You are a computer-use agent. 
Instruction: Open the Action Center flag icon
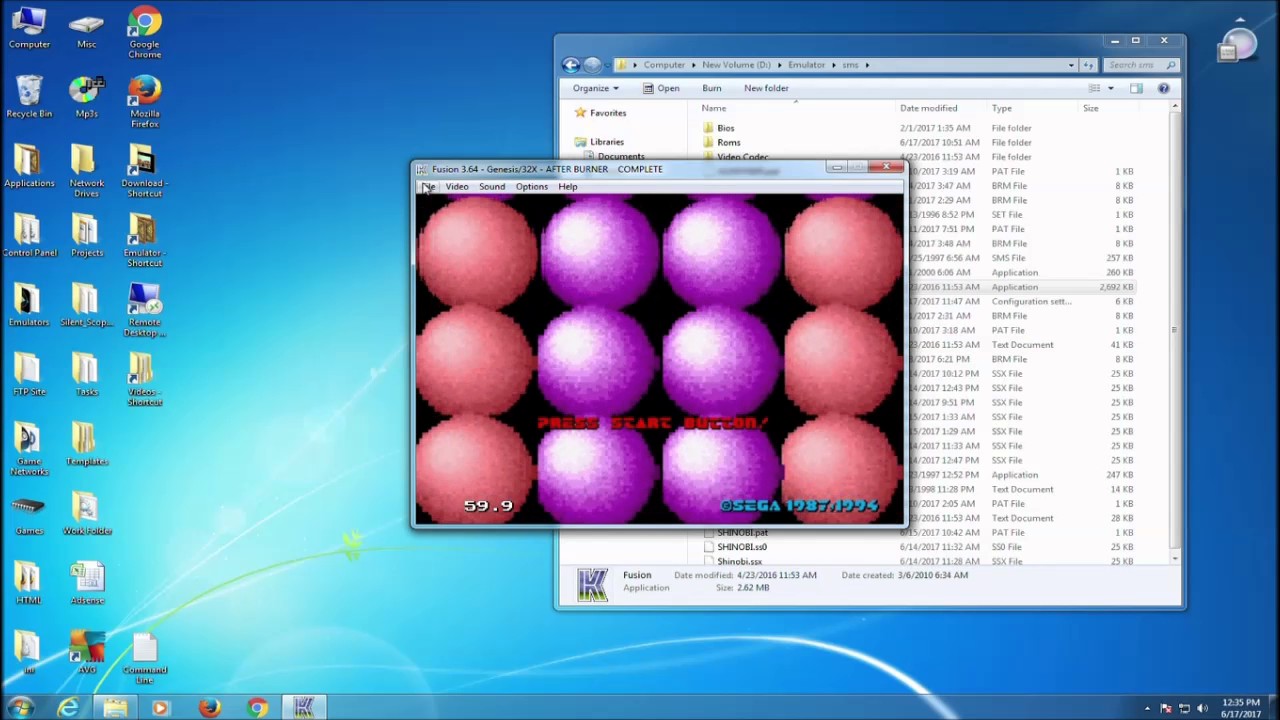point(1166,709)
